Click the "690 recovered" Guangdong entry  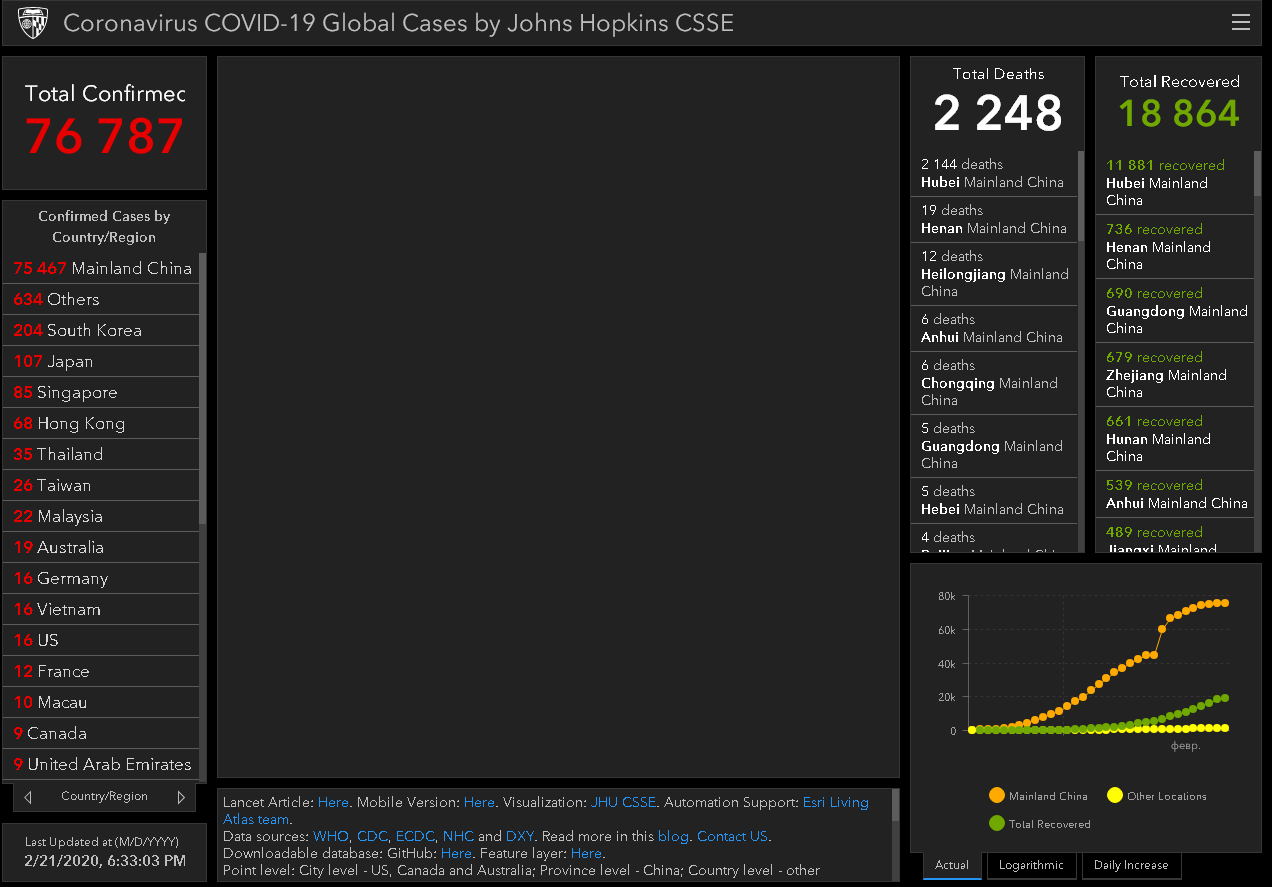point(1175,311)
